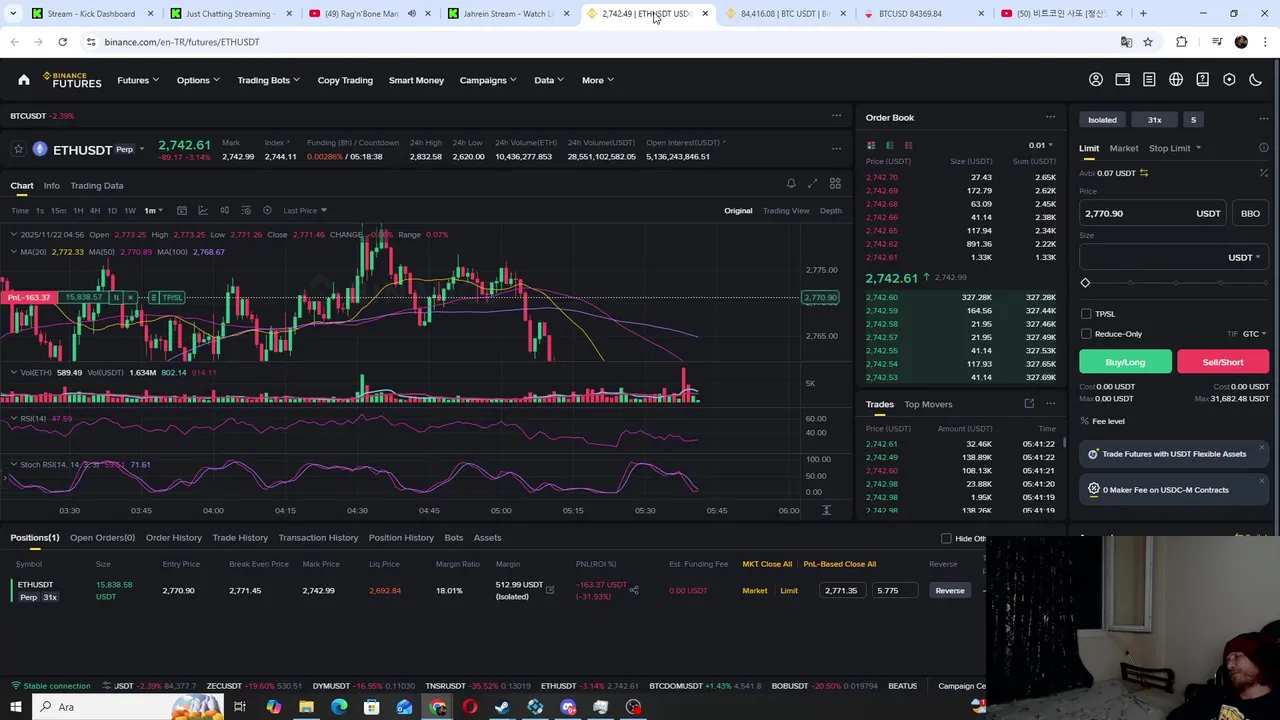1280x720 pixels.
Task: Switch chart to Original view
Action: 738,211
